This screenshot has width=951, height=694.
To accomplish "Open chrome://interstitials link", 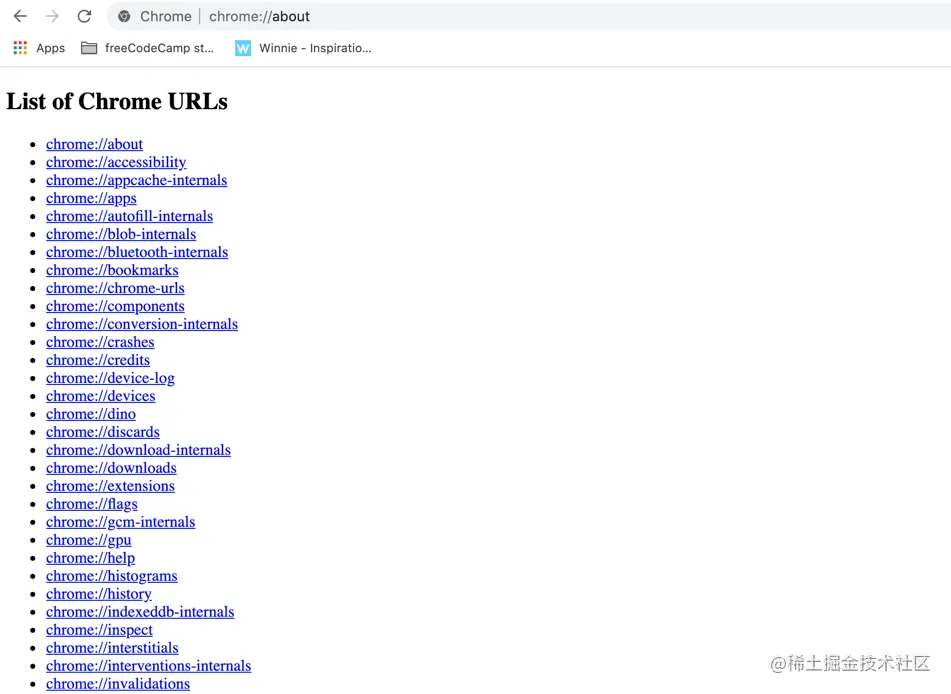I will point(112,649).
